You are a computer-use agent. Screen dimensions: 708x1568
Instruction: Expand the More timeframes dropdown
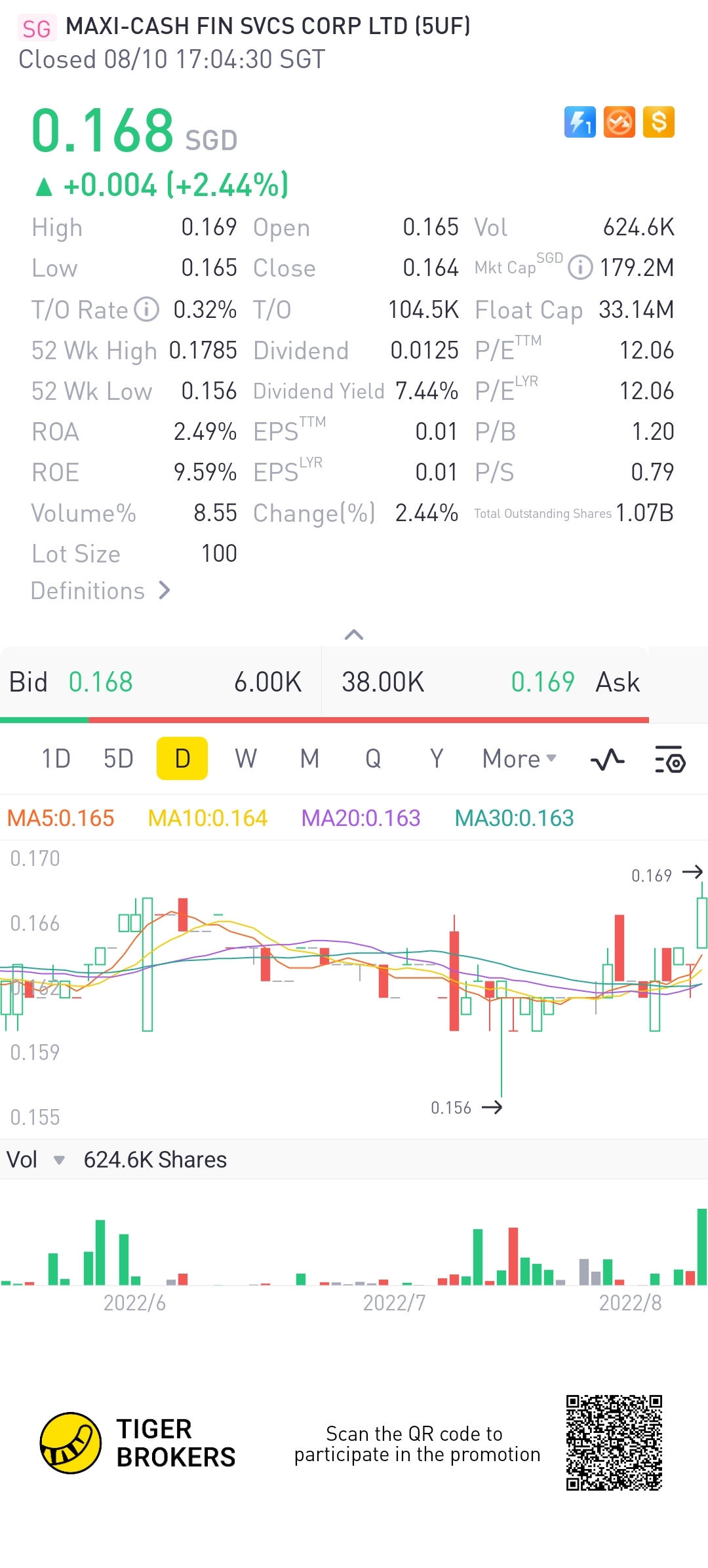519,758
